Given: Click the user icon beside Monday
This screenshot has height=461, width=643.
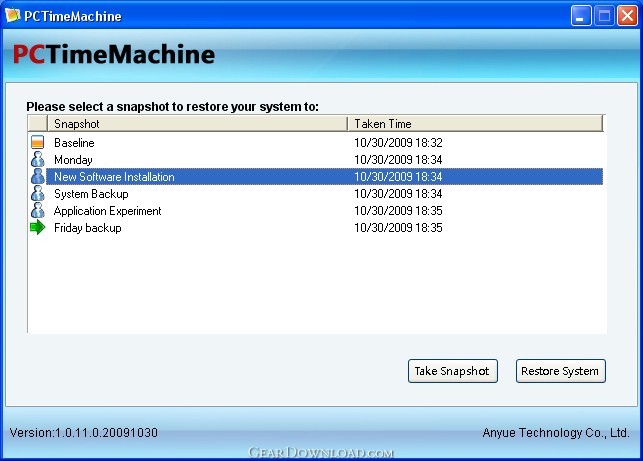Looking at the screenshot, I should coord(37,159).
